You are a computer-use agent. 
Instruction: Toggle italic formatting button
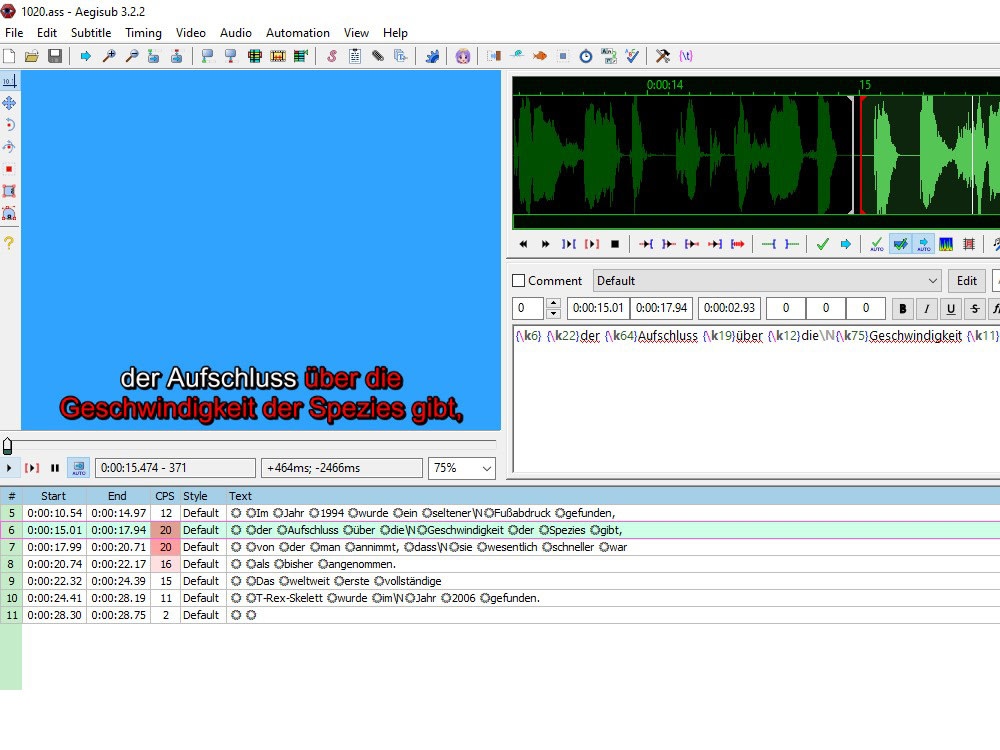(927, 309)
